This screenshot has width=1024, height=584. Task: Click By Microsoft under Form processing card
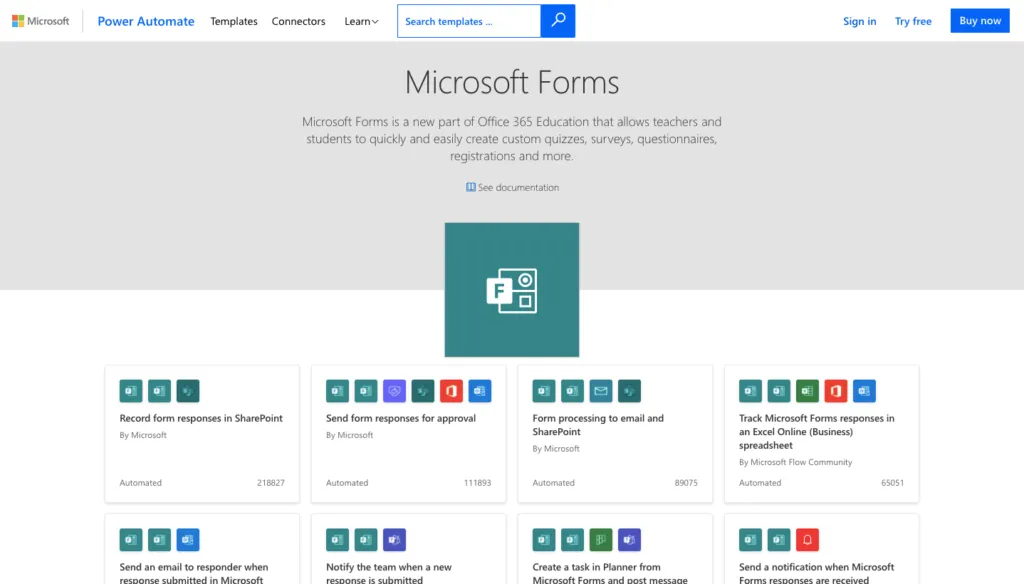[556, 449]
